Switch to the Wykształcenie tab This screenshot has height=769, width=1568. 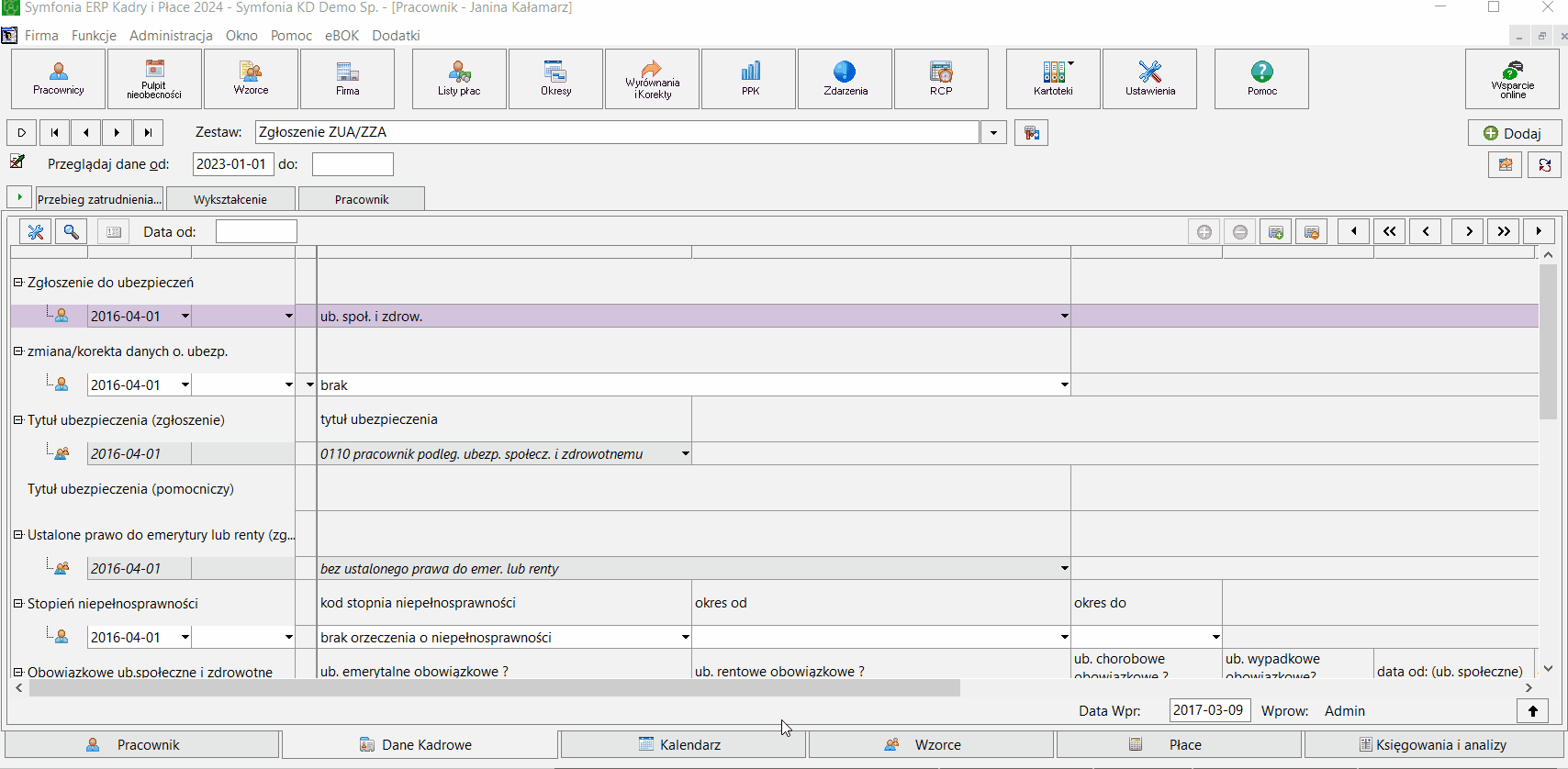[x=230, y=199]
